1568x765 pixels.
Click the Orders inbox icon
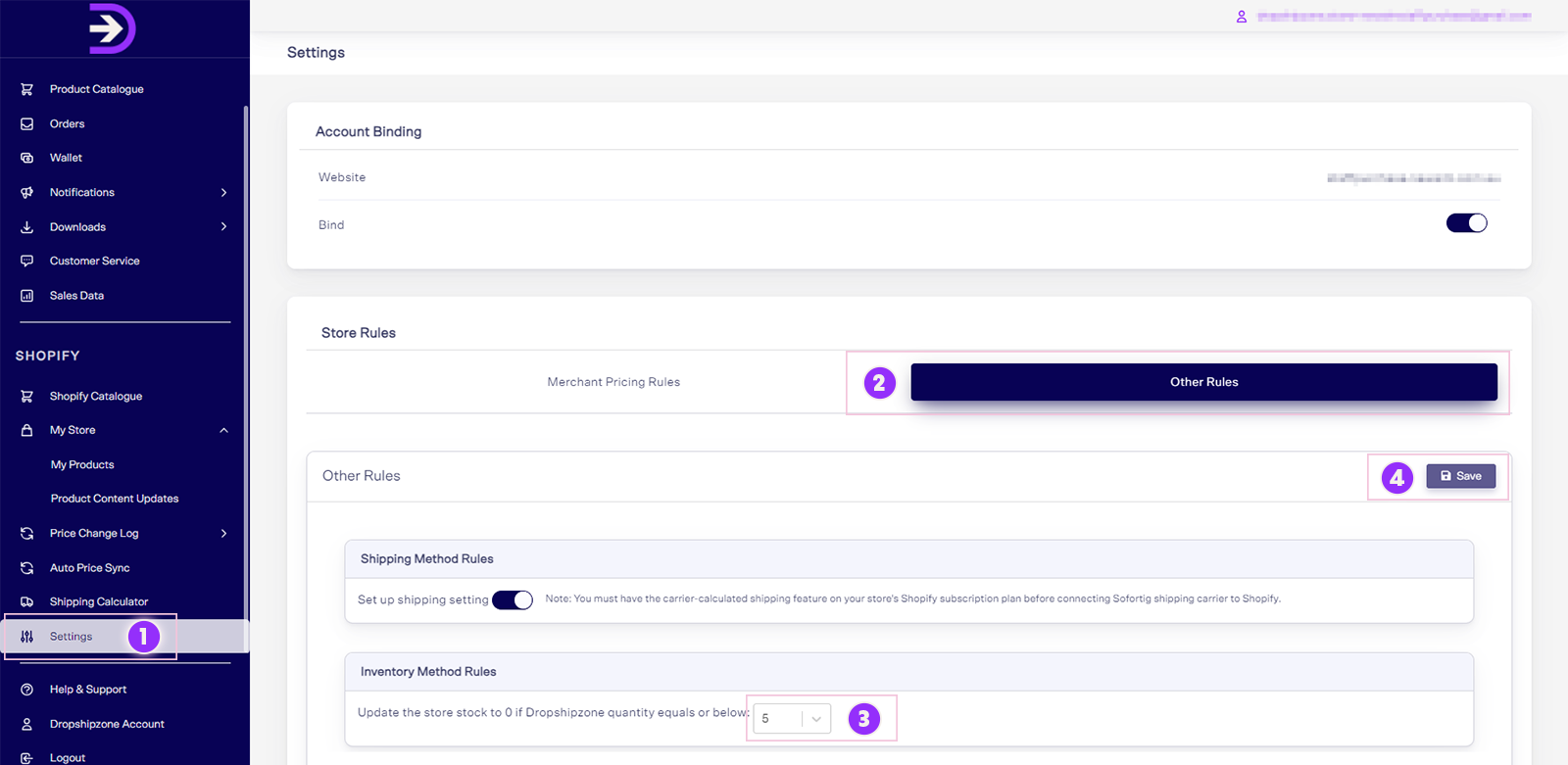(x=27, y=124)
